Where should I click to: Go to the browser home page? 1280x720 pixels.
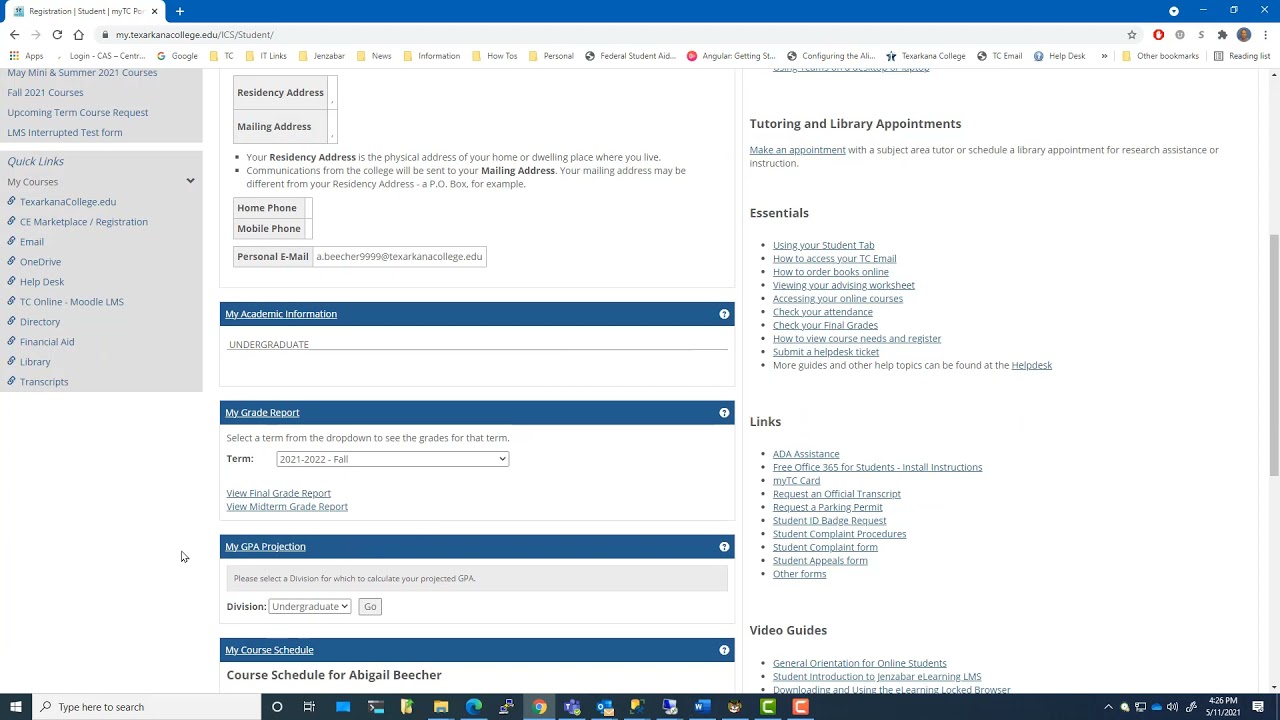pyautogui.click(x=78, y=35)
